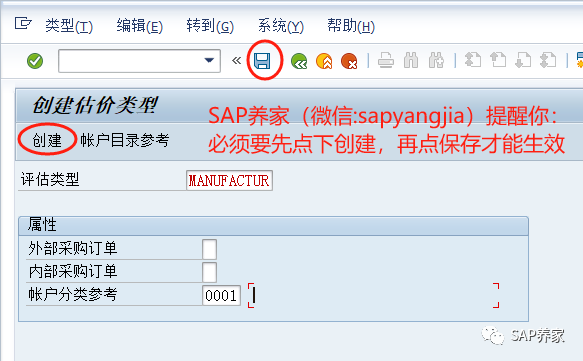Tick the 内部采购订单 checkbox
583x361 pixels.
pyautogui.click(x=209, y=272)
